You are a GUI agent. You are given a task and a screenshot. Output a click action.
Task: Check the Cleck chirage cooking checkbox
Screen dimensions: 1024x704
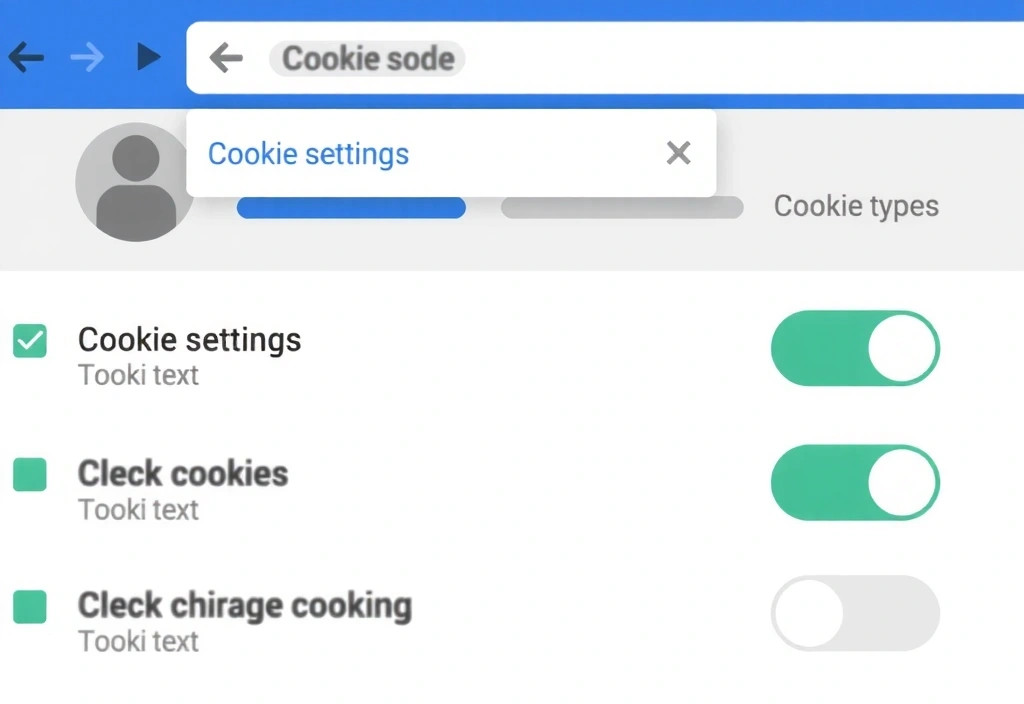tap(29, 607)
